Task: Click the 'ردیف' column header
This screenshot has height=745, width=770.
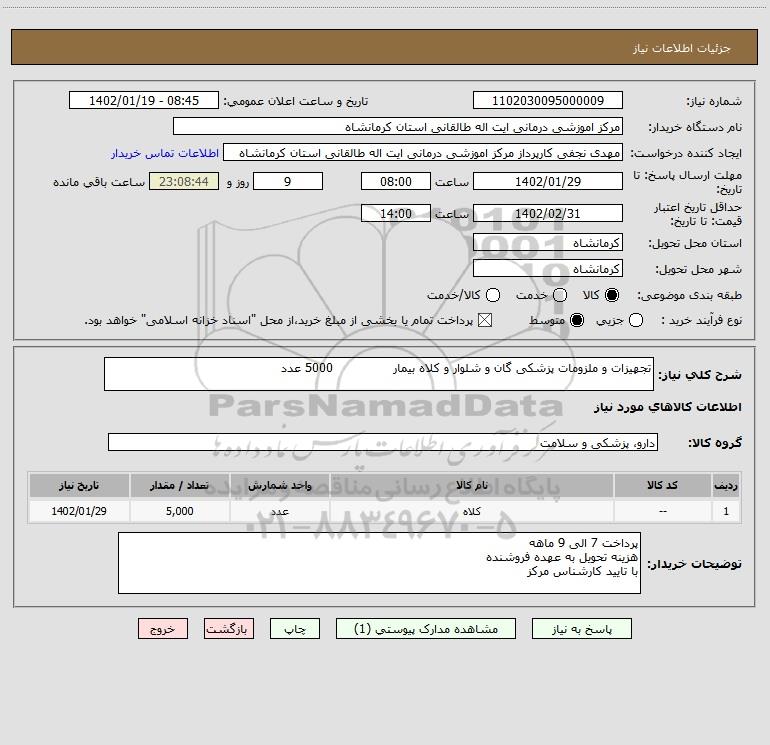Action: 726,485
